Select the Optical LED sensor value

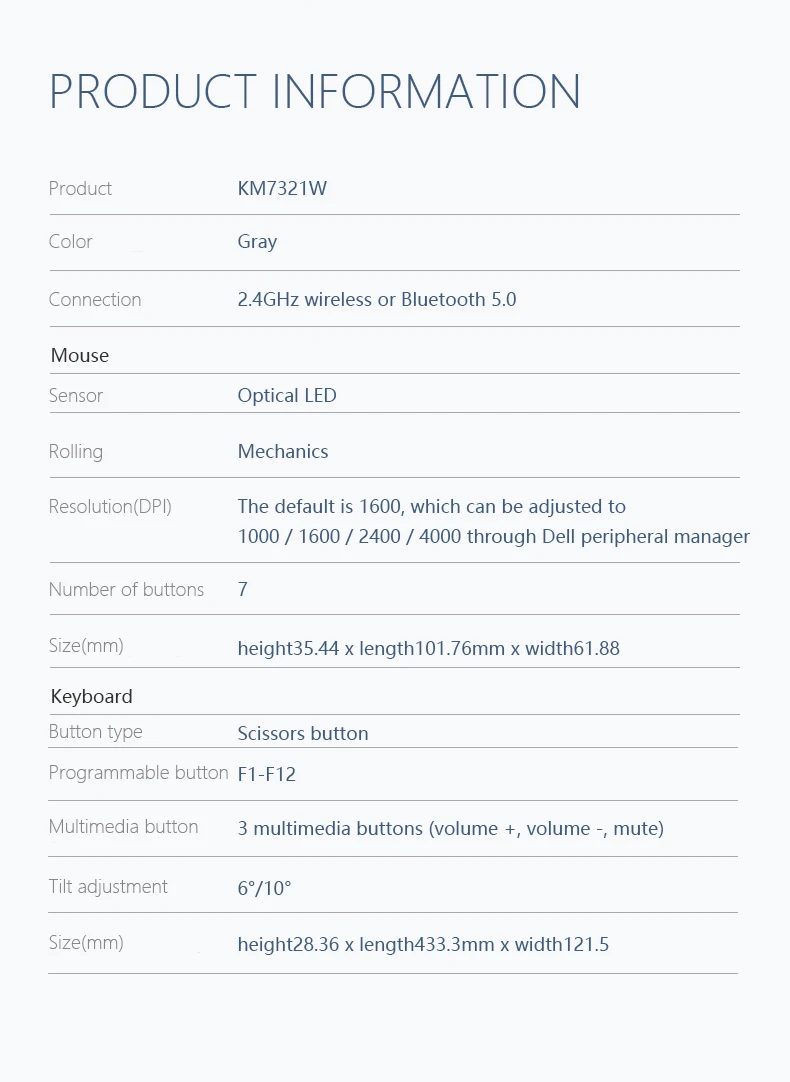click(x=287, y=395)
